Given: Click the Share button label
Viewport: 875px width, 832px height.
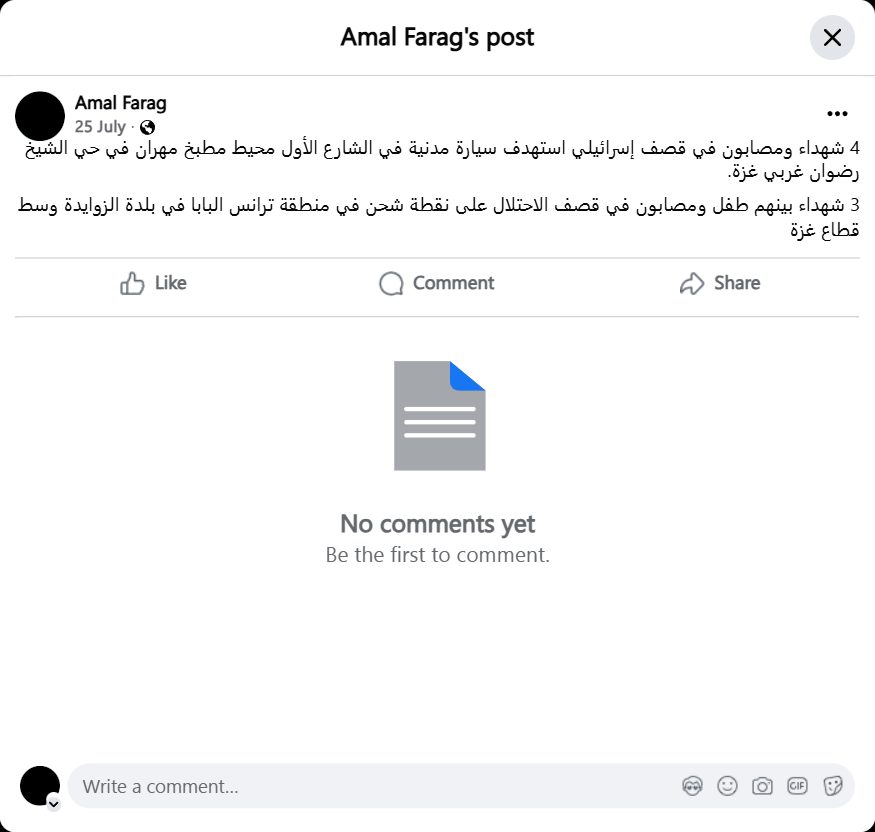Looking at the screenshot, I should click(737, 283).
